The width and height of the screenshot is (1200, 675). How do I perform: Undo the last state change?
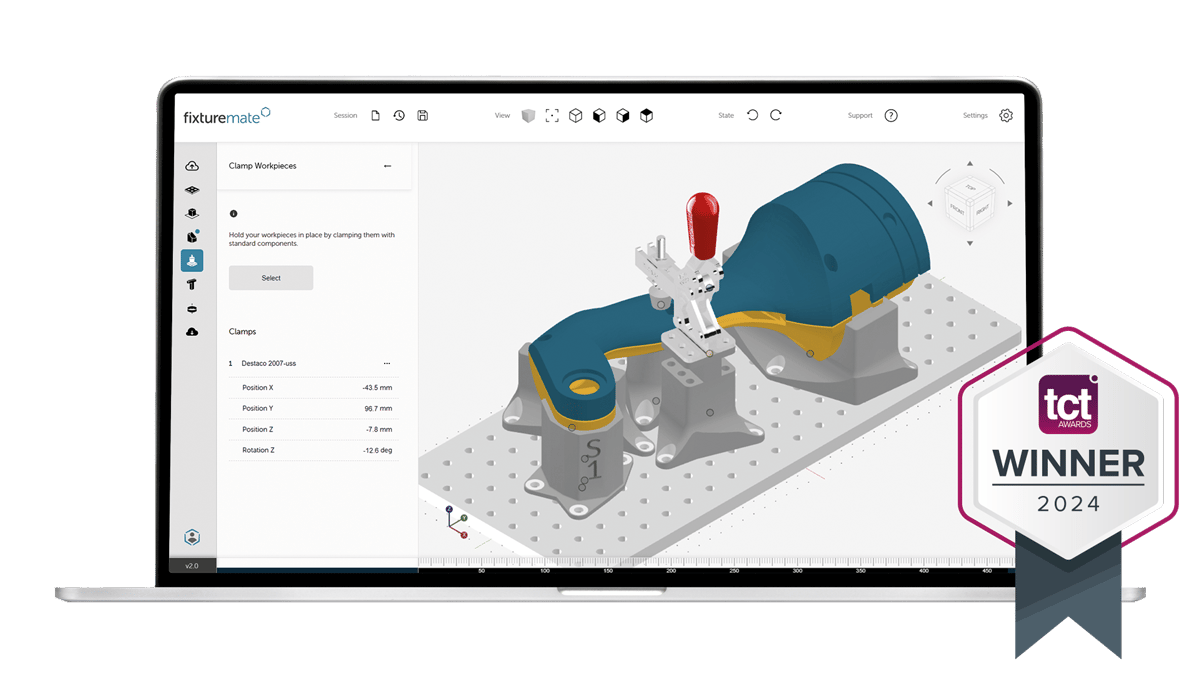tap(752, 116)
